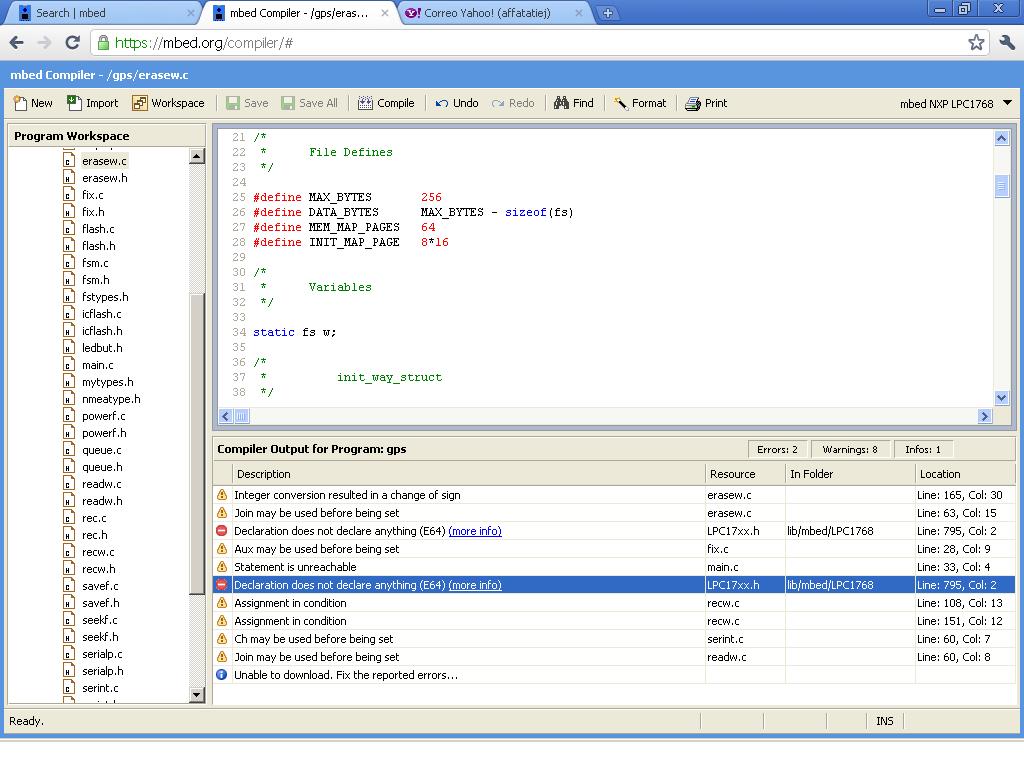
Task: Click the code editor vertical scrollbar thumb
Action: pyautogui.click(x=1001, y=185)
